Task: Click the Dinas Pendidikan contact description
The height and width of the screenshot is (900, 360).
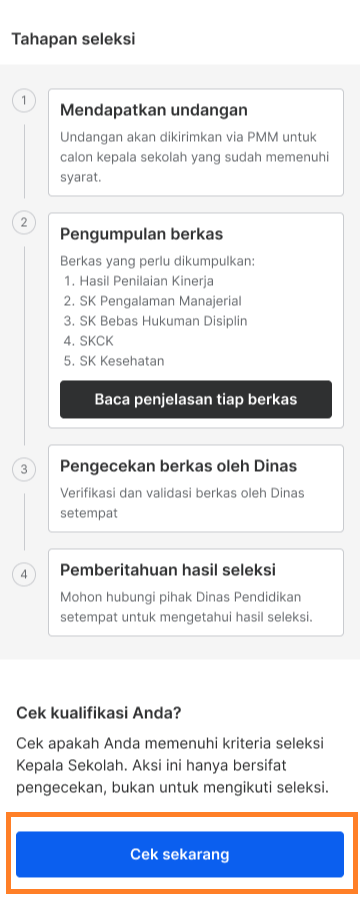Action: [186, 607]
